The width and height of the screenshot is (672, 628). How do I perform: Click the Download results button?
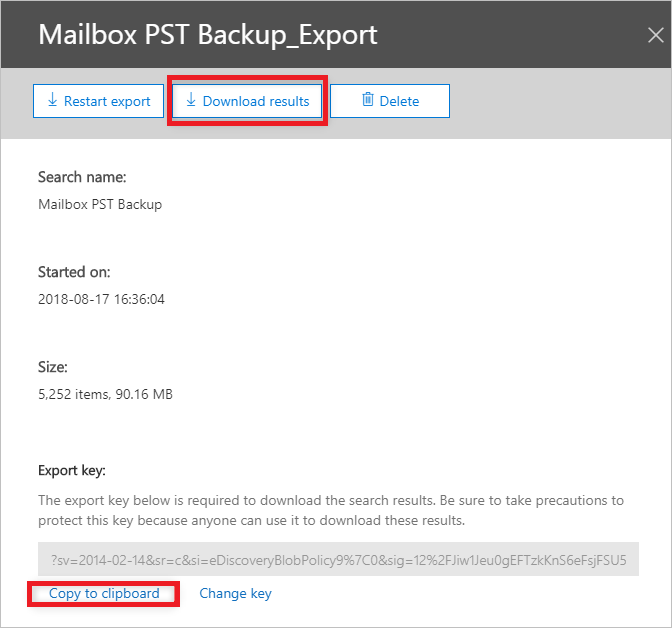(x=247, y=101)
